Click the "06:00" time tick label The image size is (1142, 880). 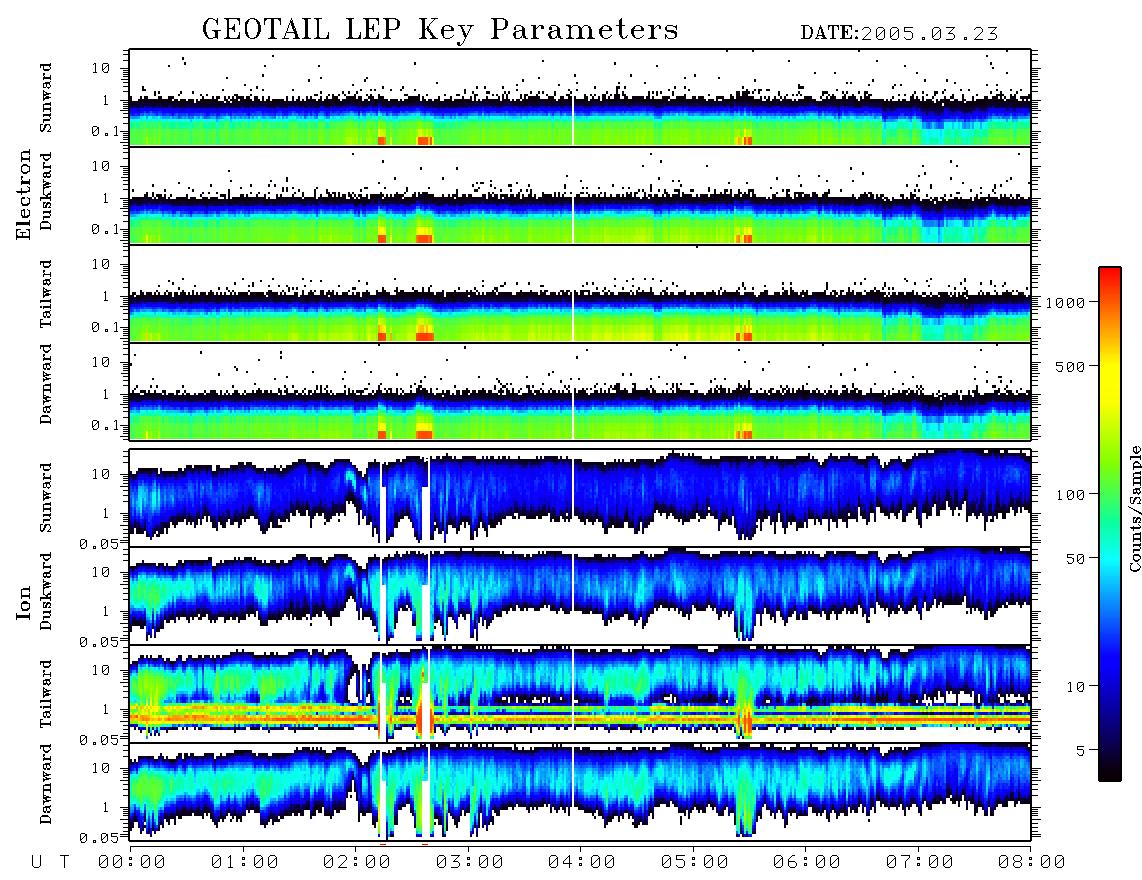point(807,862)
